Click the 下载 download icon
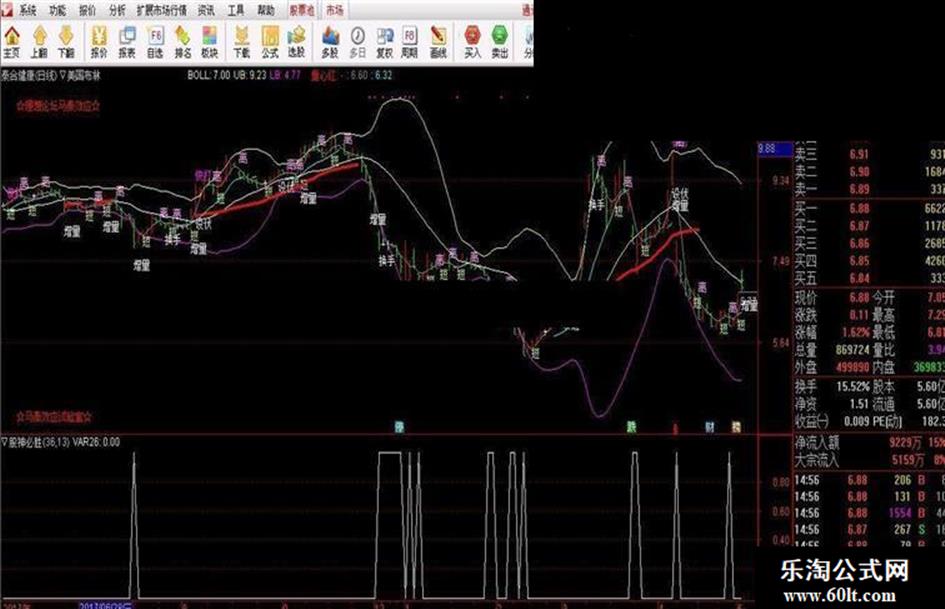This screenshot has height=609, width=945. [x=242, y=42]
